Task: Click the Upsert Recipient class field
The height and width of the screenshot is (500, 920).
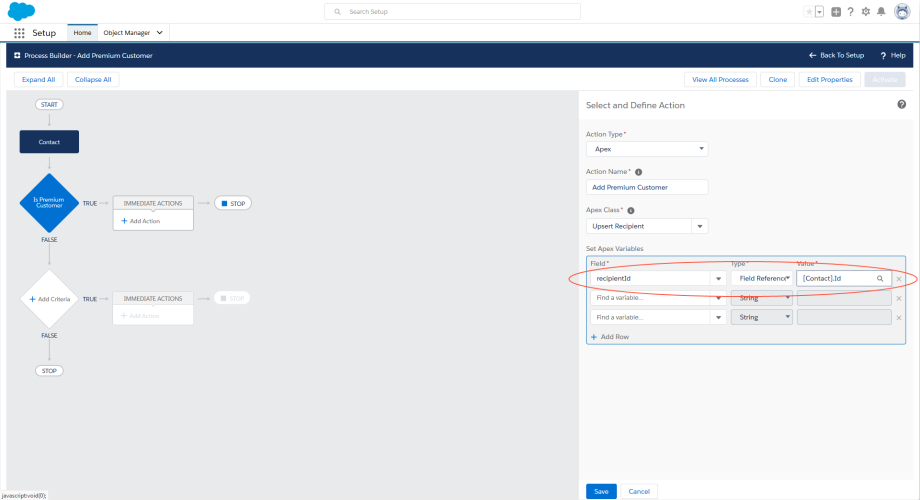Action: click(639, 226)
